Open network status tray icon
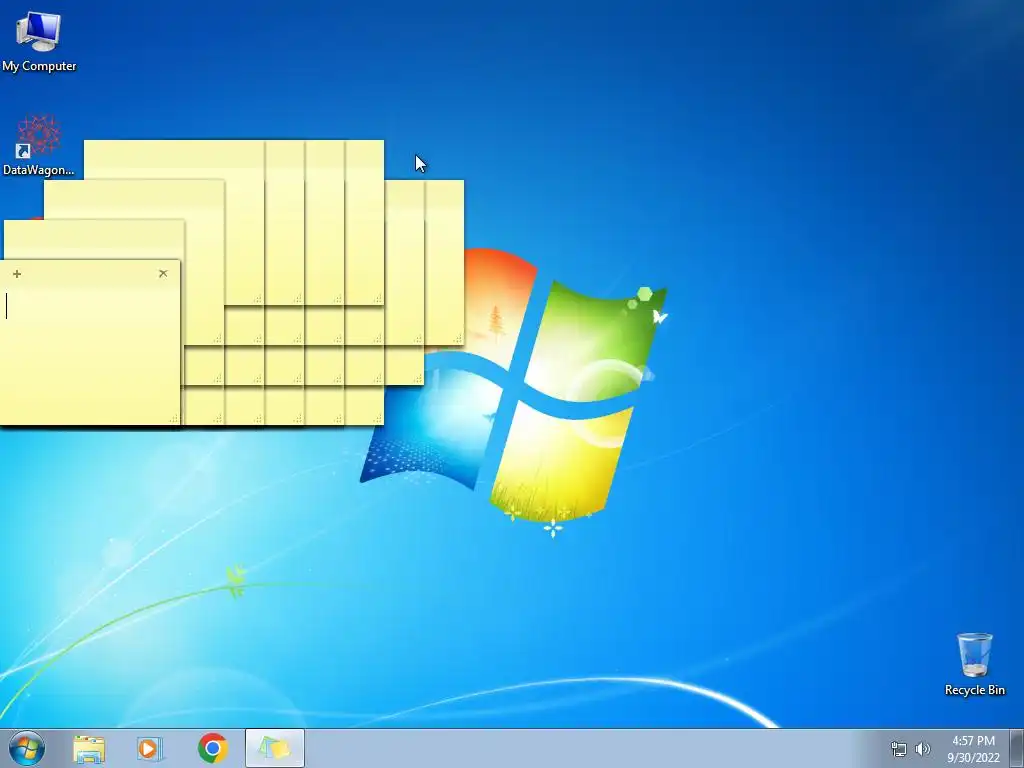The width and height of the screenshot is (1024, 768). coord(899,749)
